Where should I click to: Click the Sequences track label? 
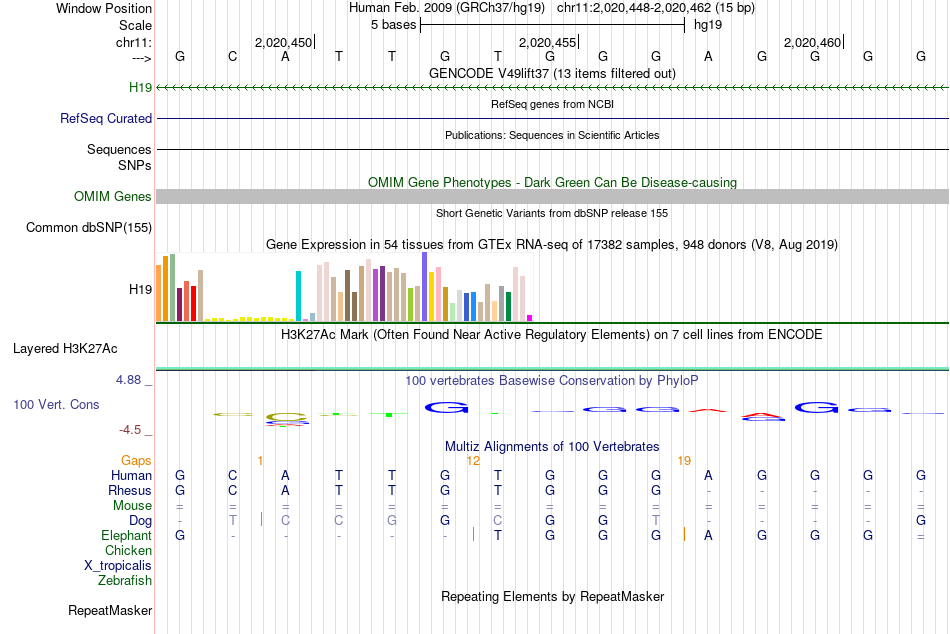coord(119,149)
